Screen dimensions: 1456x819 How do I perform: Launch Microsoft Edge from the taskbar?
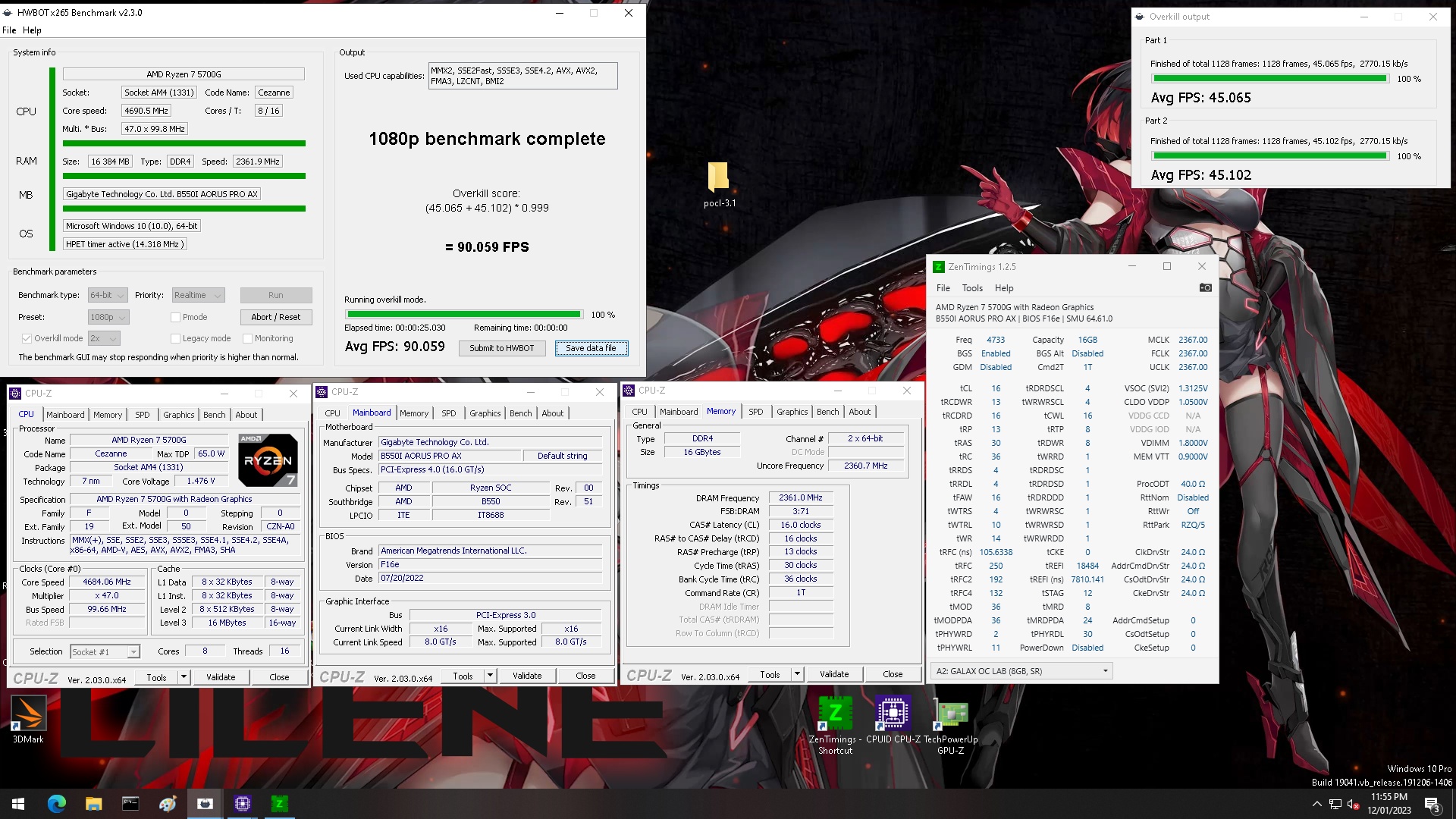(x=57, y=804)
